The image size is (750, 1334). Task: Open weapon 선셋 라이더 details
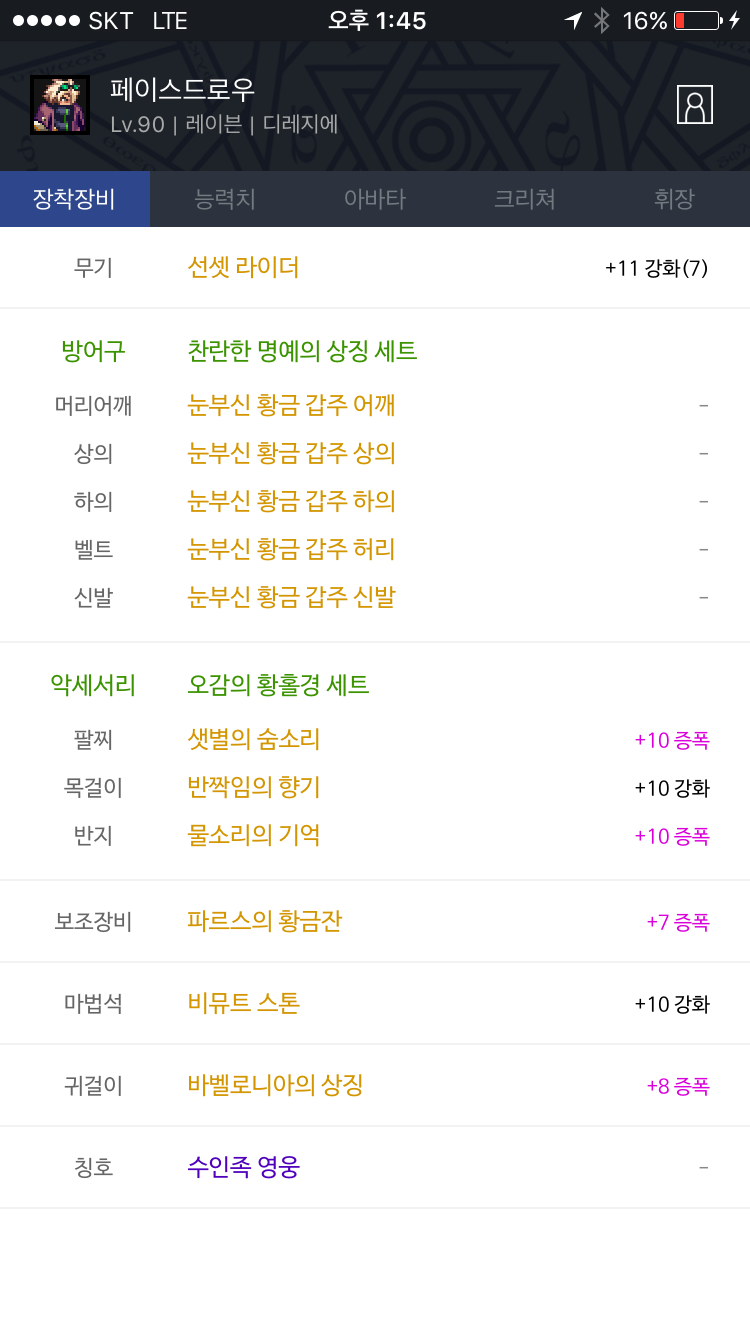[243, 267]
